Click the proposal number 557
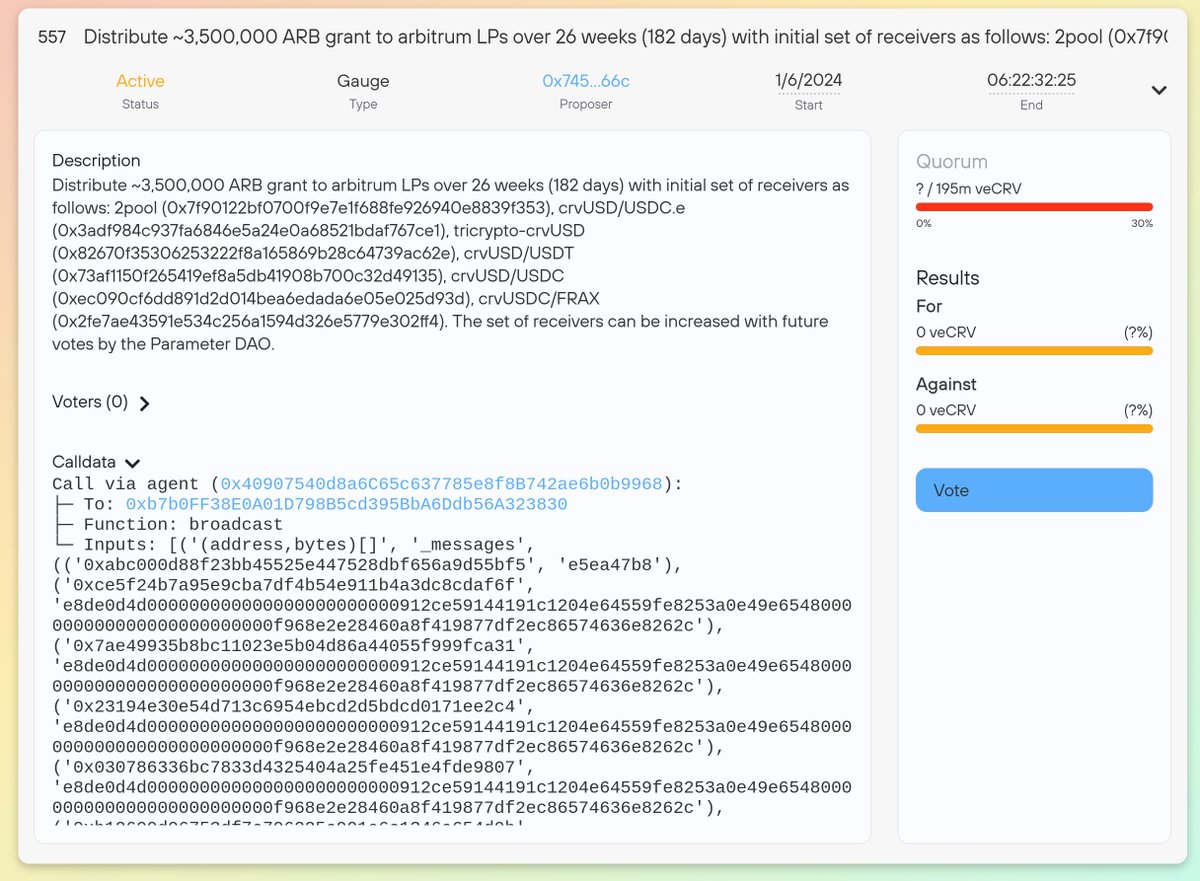The image size is (1200, 881). coord(52,37)
